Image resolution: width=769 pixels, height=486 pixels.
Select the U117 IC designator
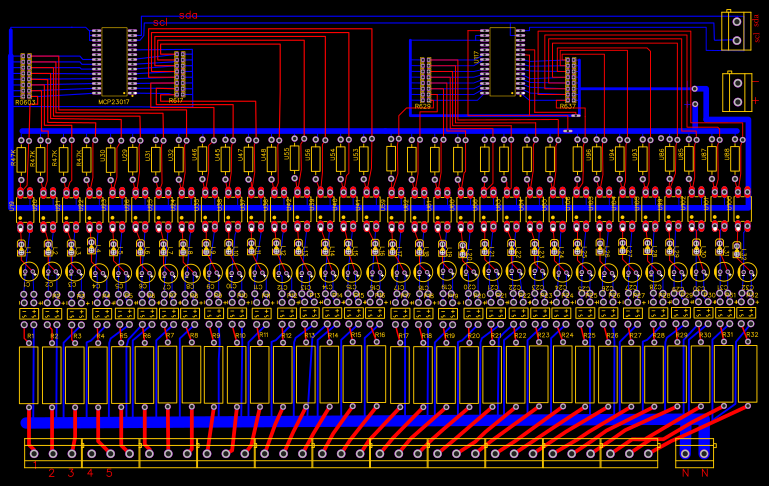(x=476, y=58)
